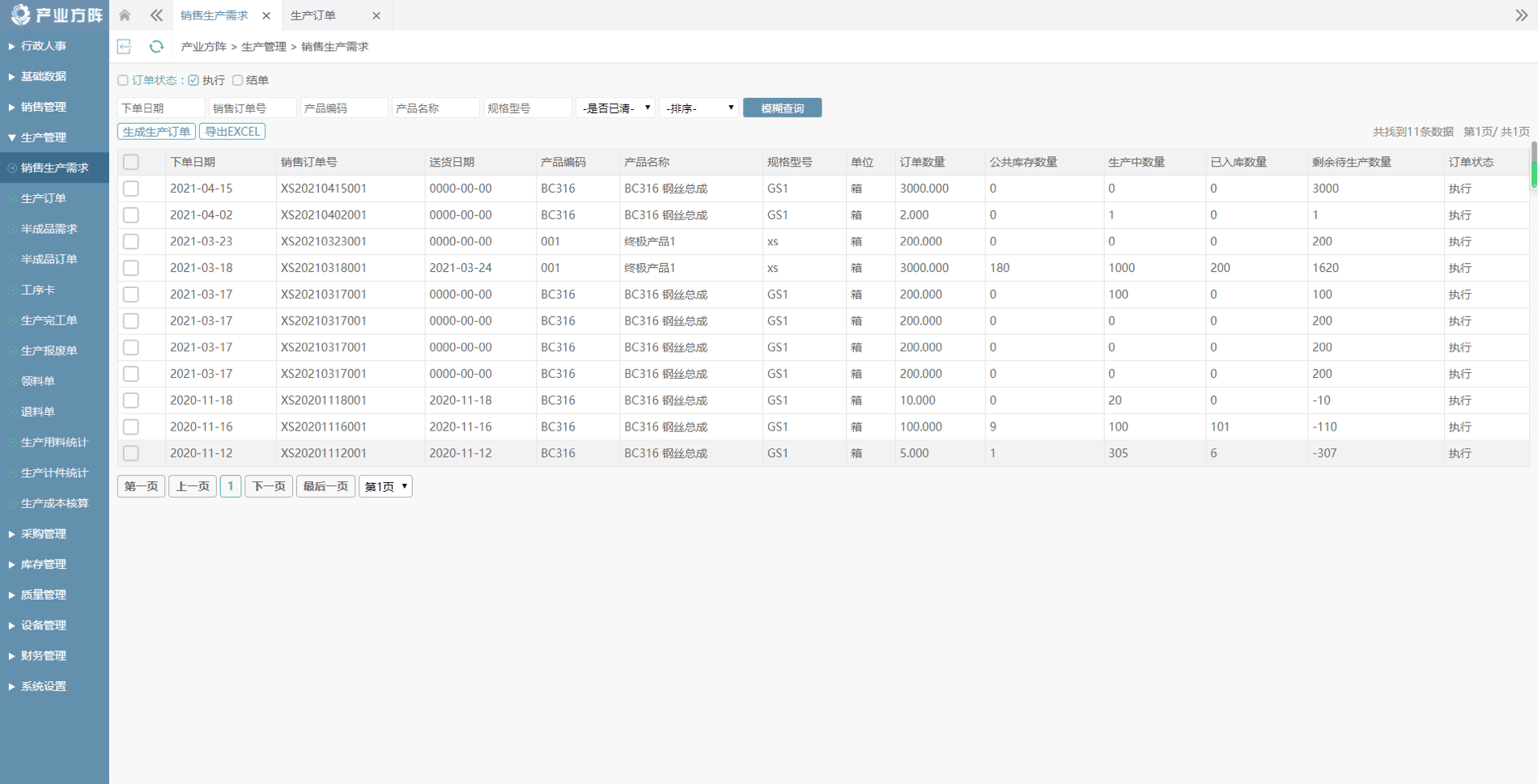The width and height of the screenshot is (1538, 784).
Task: Click the home icon in tab bar
Action: click(x=125, y=15)
